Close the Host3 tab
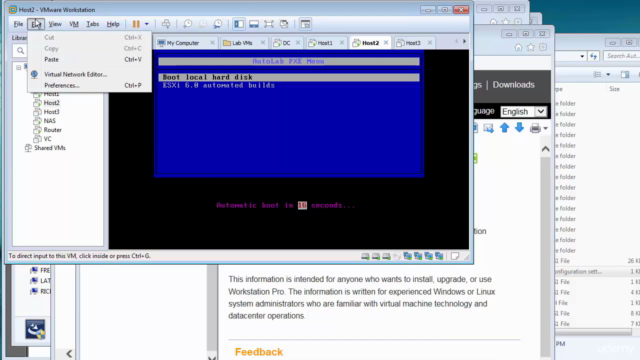Viewport: 640px width, 360px height. pos(430,42)
